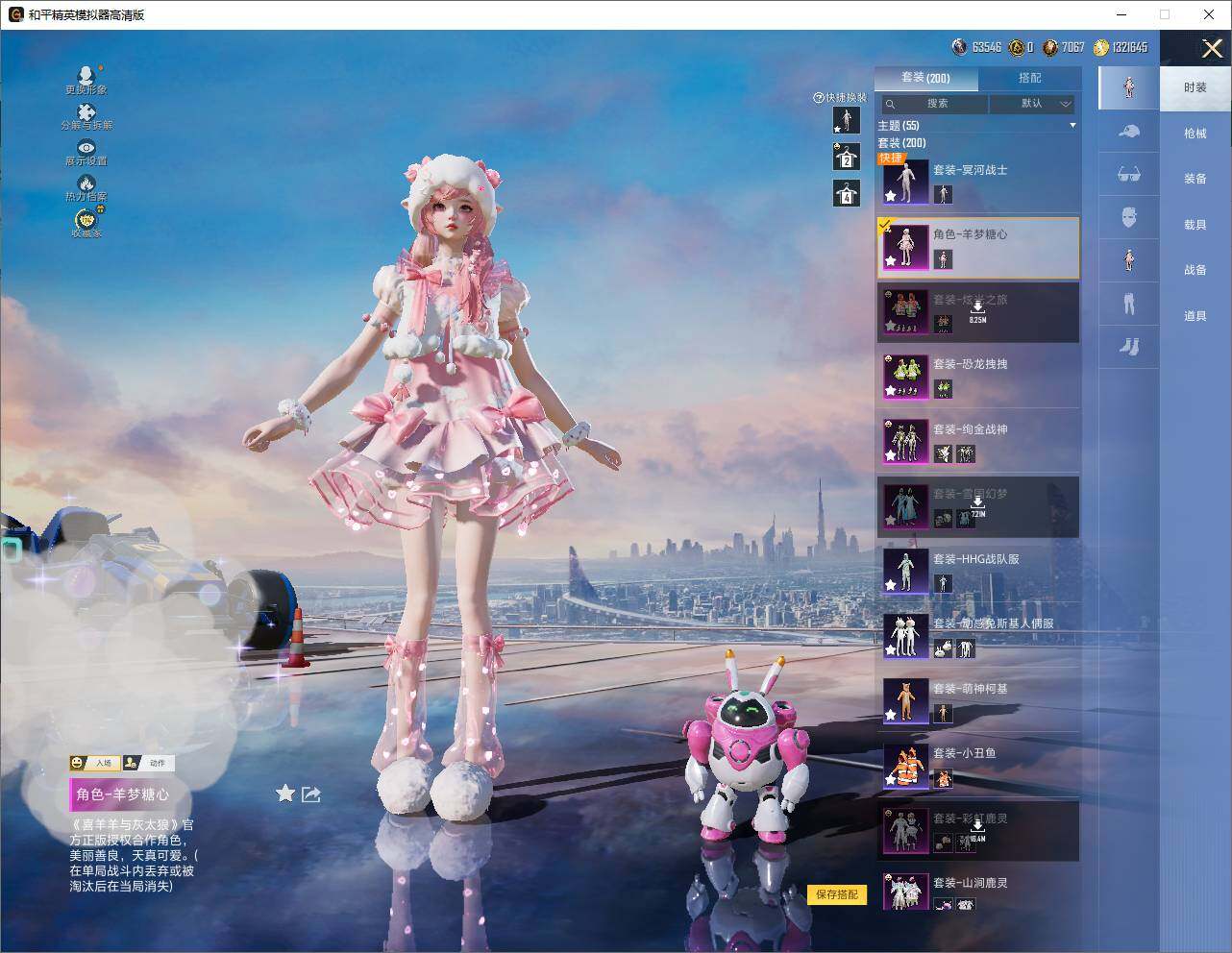Screen dimensions: 1232x953
Task: Open 更换形象 to change the character's appearance
Action: 86,80
